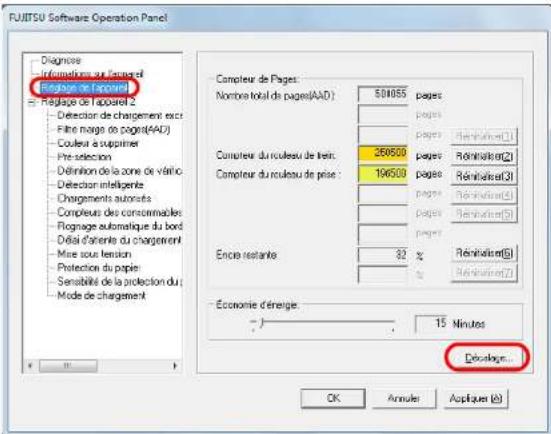Select Diagnose in the tree

pyautogui.click(x=61, y=60)
